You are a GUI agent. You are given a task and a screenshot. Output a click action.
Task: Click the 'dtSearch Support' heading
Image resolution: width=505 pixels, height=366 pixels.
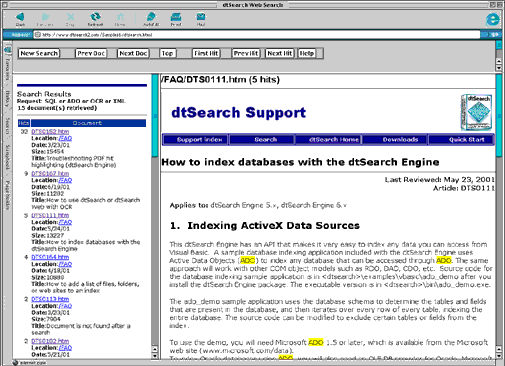[x=239, y=113]
